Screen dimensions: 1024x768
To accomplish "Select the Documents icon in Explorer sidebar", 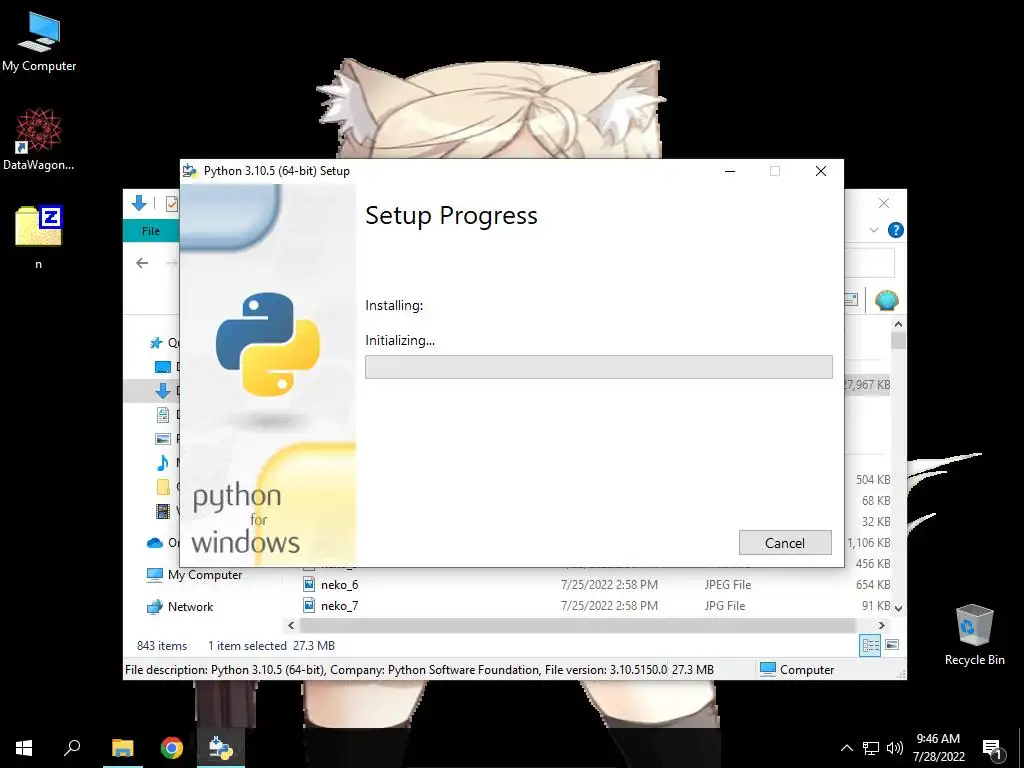I will click(x=163, y=415).
